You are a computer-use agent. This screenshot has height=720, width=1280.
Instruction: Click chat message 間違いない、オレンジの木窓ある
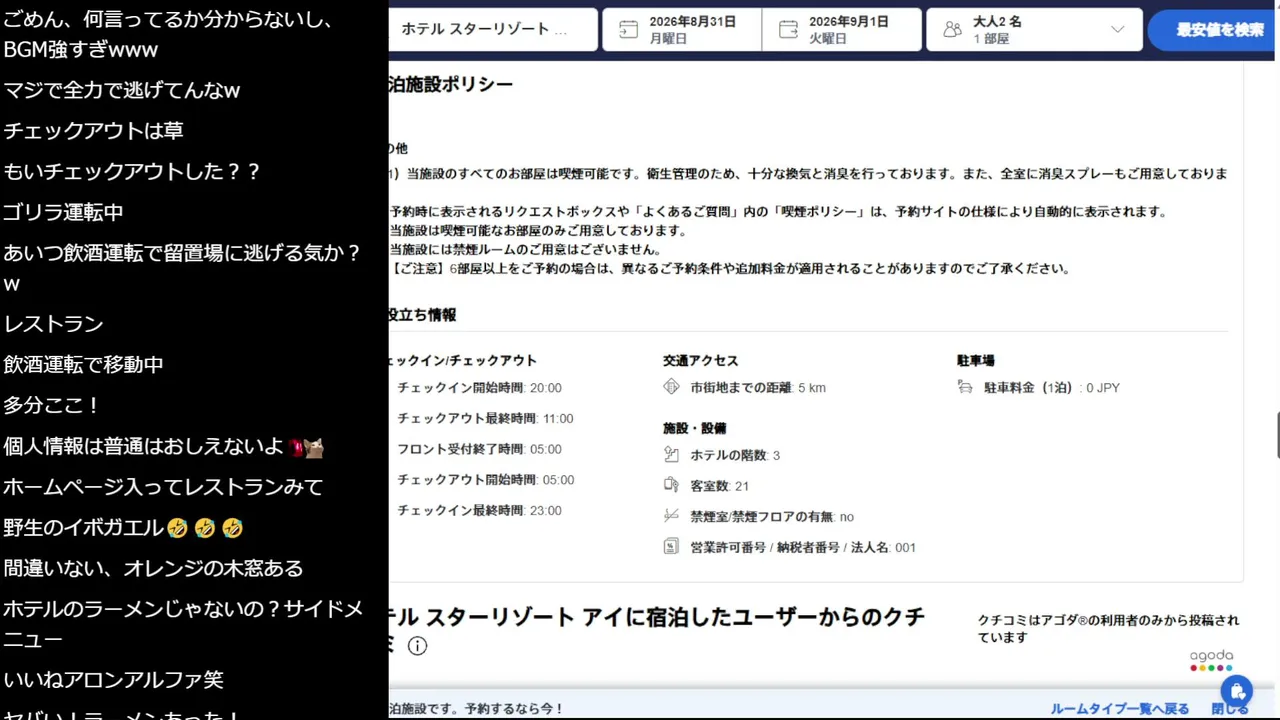point(153,568)
